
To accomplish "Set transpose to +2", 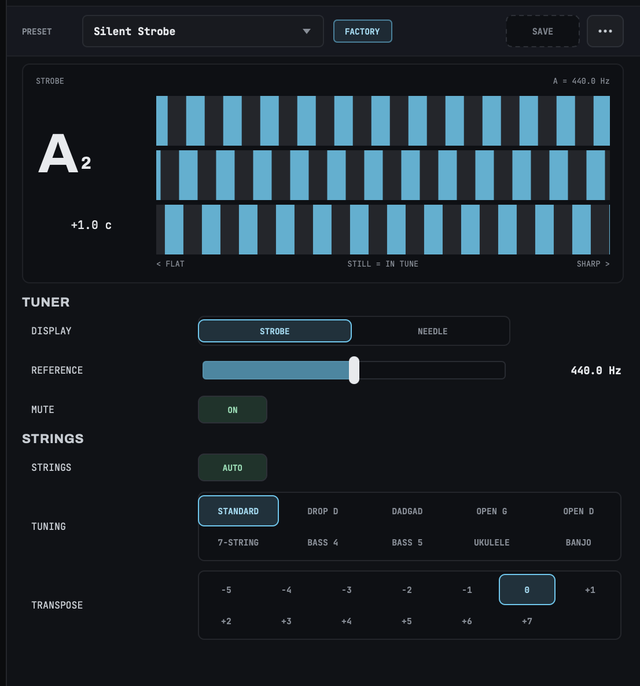I will click(226, 621).
